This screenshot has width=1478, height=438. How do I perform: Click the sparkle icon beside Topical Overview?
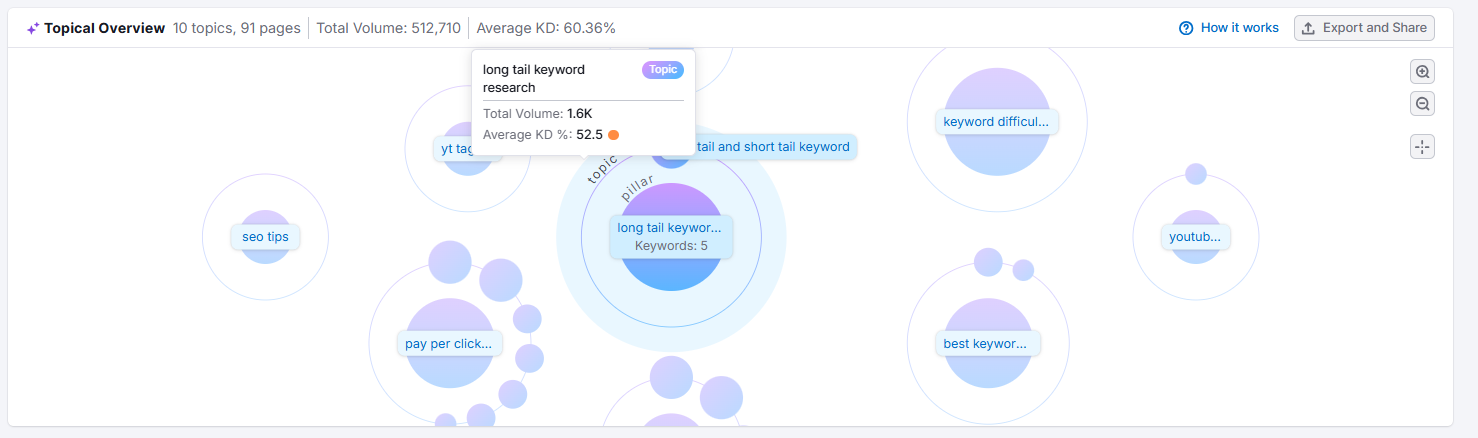coord(33,28)
